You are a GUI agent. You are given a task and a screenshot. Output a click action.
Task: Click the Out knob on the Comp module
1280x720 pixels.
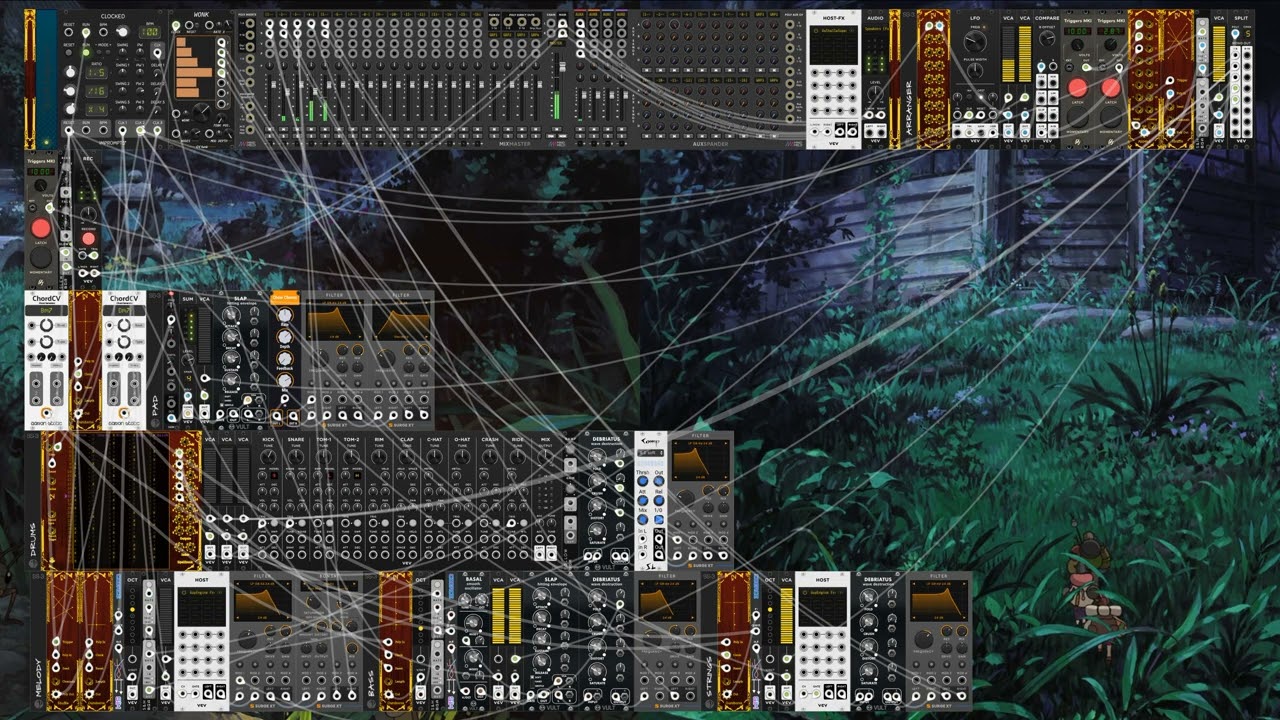(658, 481)
